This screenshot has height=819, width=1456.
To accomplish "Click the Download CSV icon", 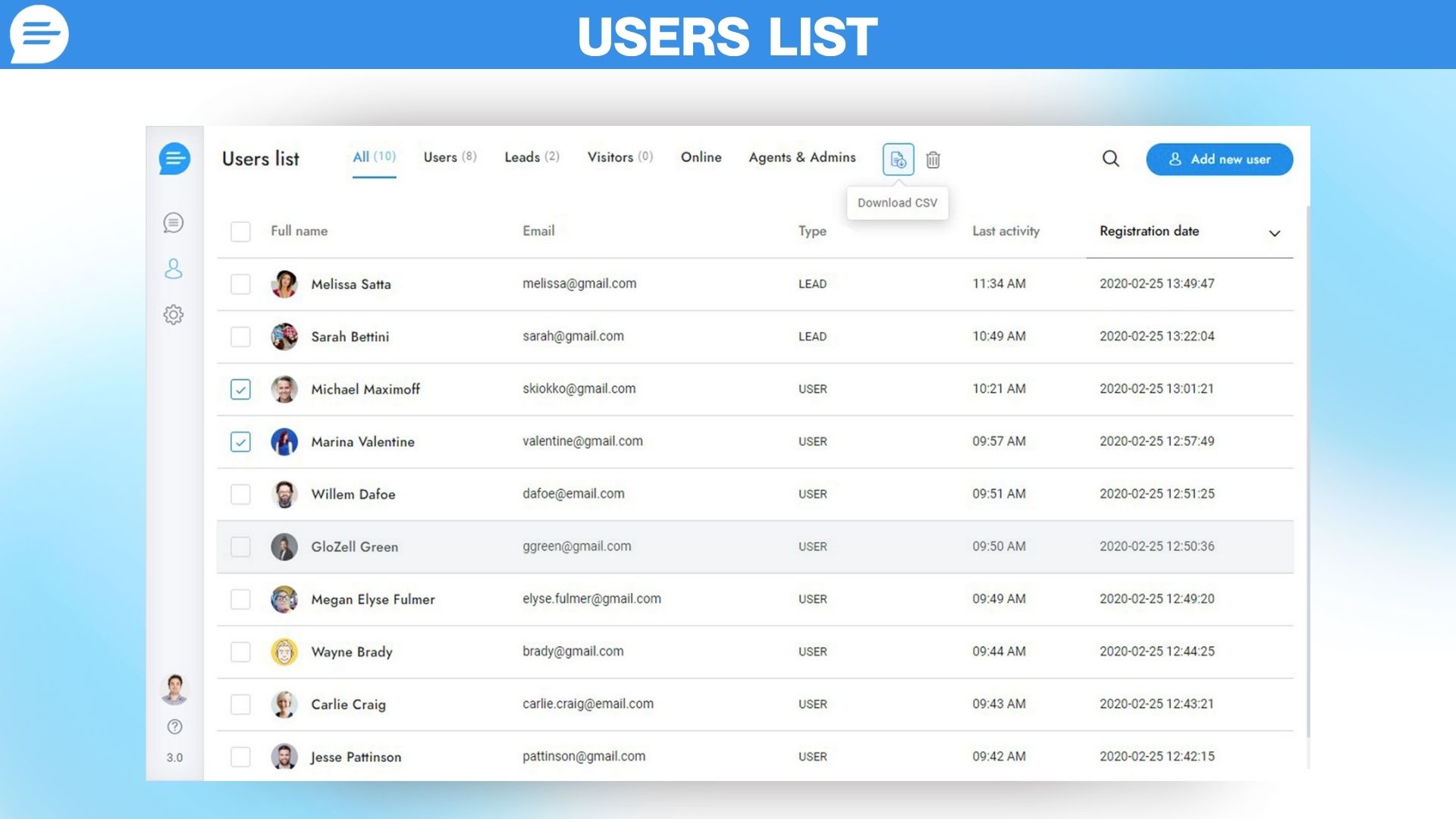I will pos(898,159).
